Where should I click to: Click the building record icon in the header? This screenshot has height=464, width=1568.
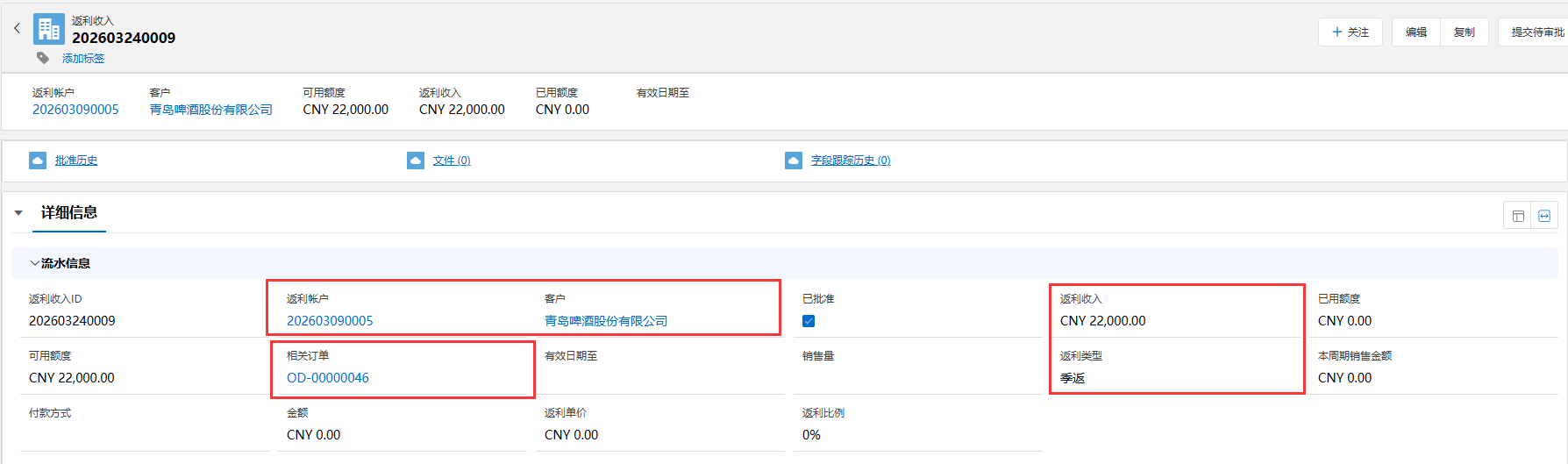pos(49,29)
